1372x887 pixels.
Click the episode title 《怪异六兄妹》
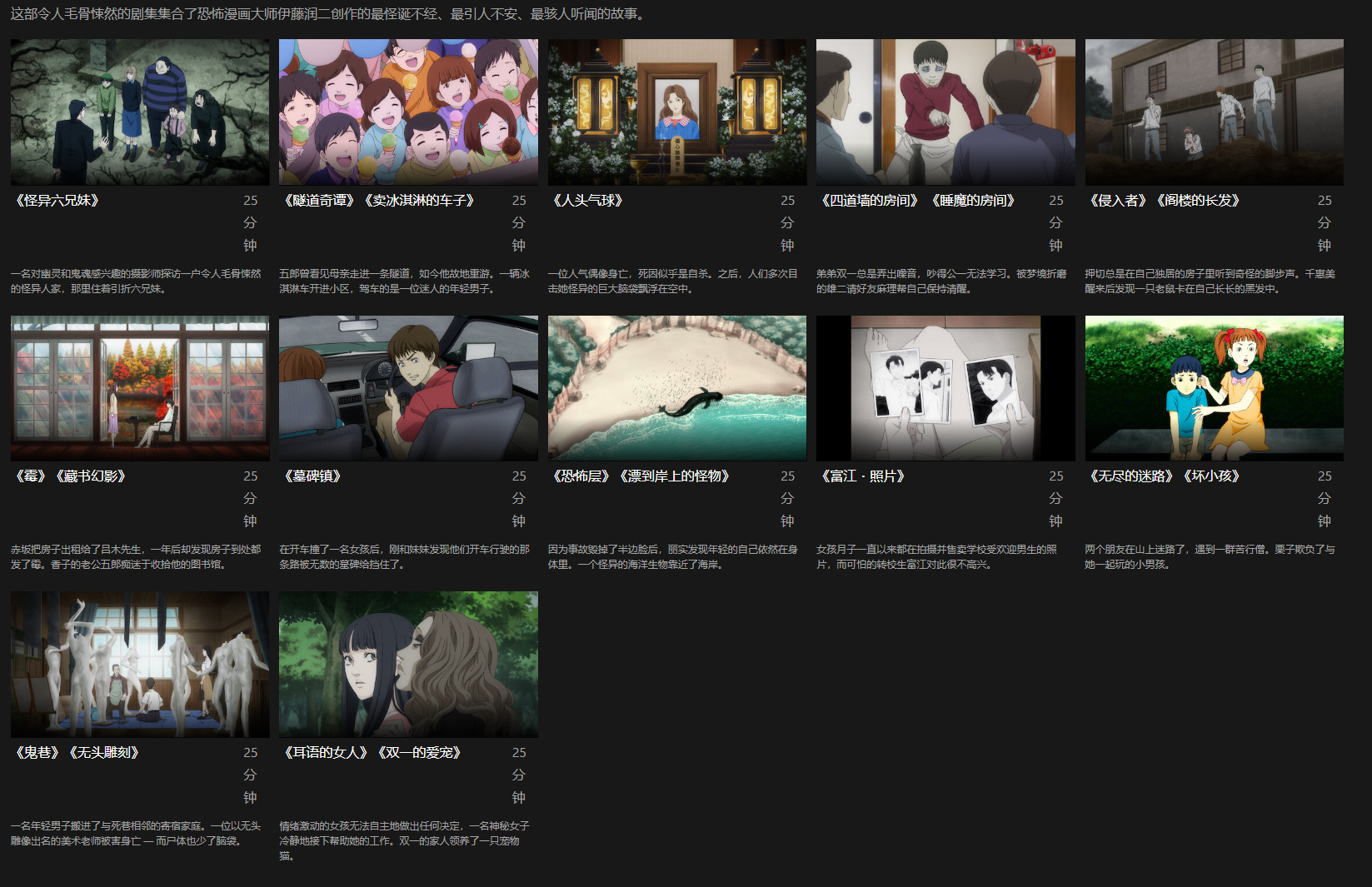57,201
